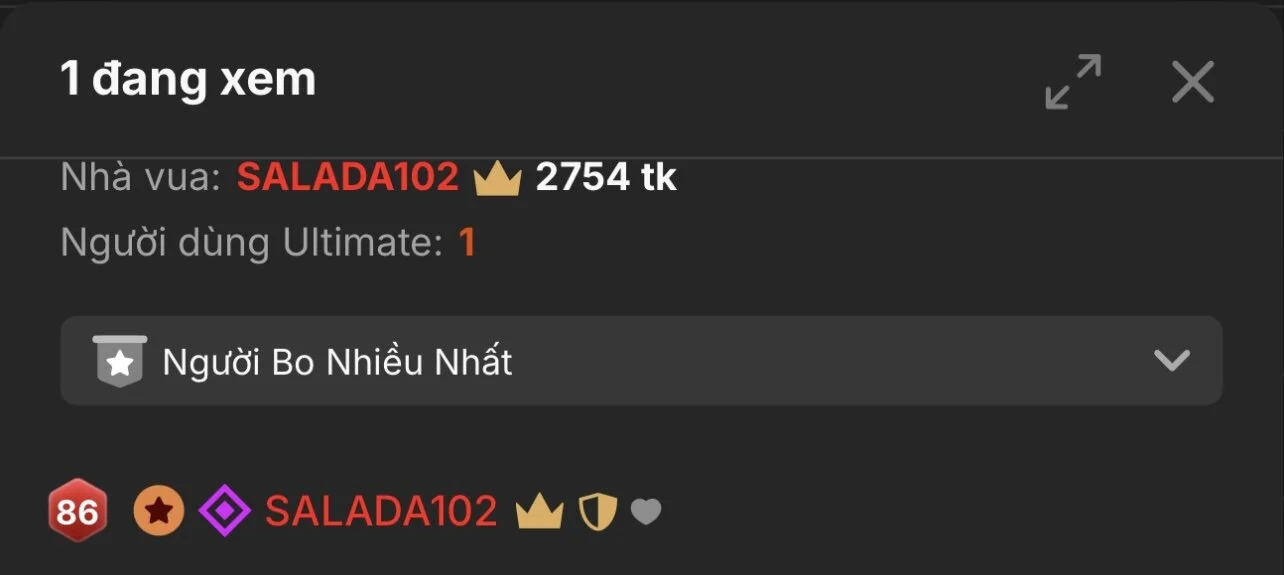Click the orange star badge icon
The image size is (1284, 575).
159,512
